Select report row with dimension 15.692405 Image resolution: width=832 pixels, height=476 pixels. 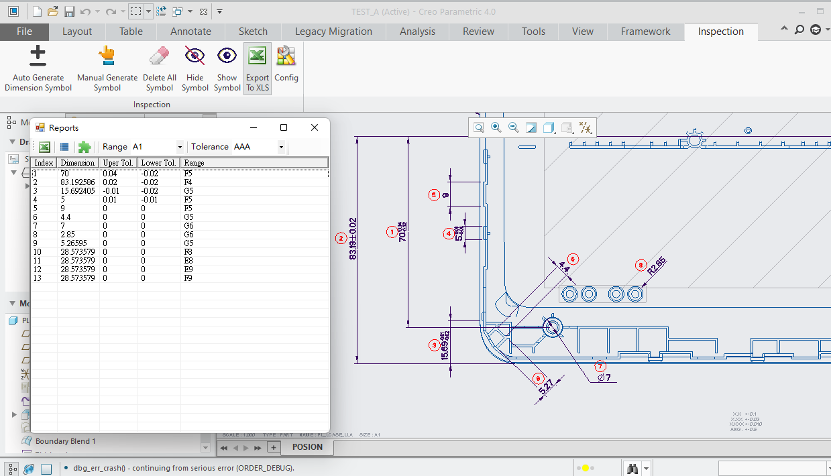tap(180, 191)
